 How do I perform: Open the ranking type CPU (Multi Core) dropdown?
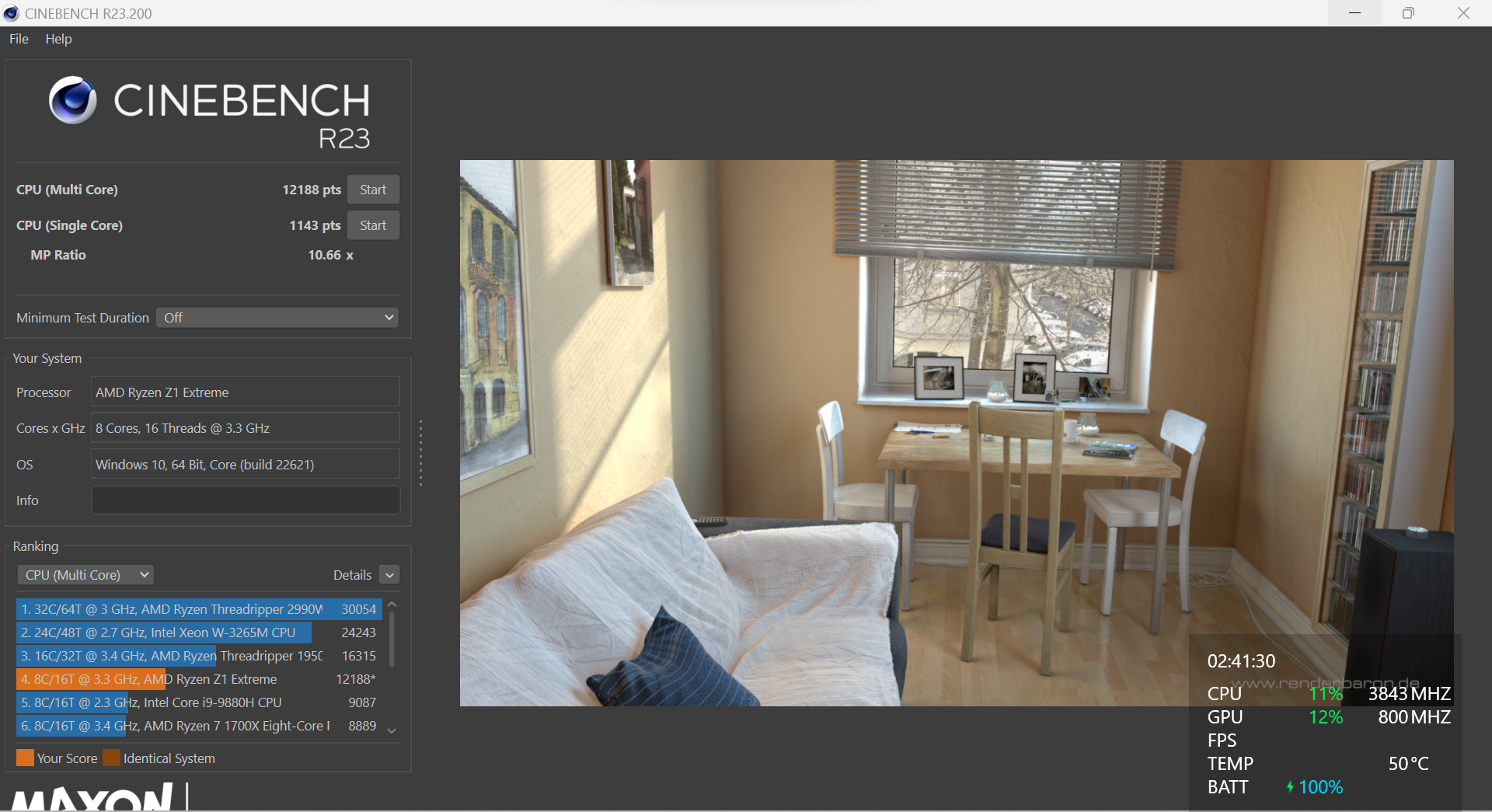click(85, 575)
